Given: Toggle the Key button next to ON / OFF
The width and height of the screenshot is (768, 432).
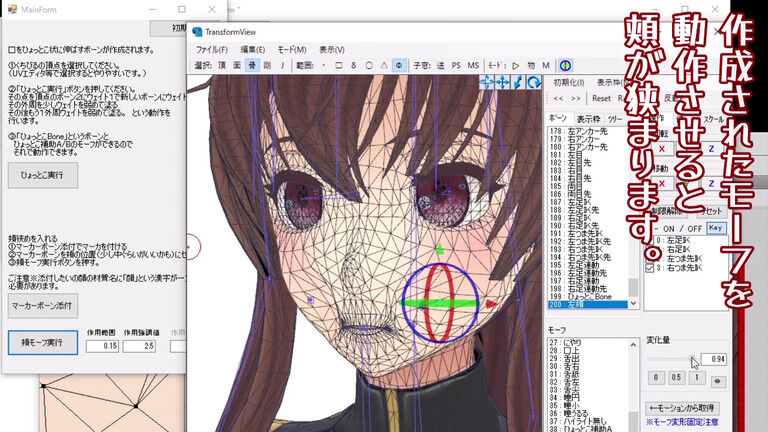Looking at the screenshot, I should (716, 228).
